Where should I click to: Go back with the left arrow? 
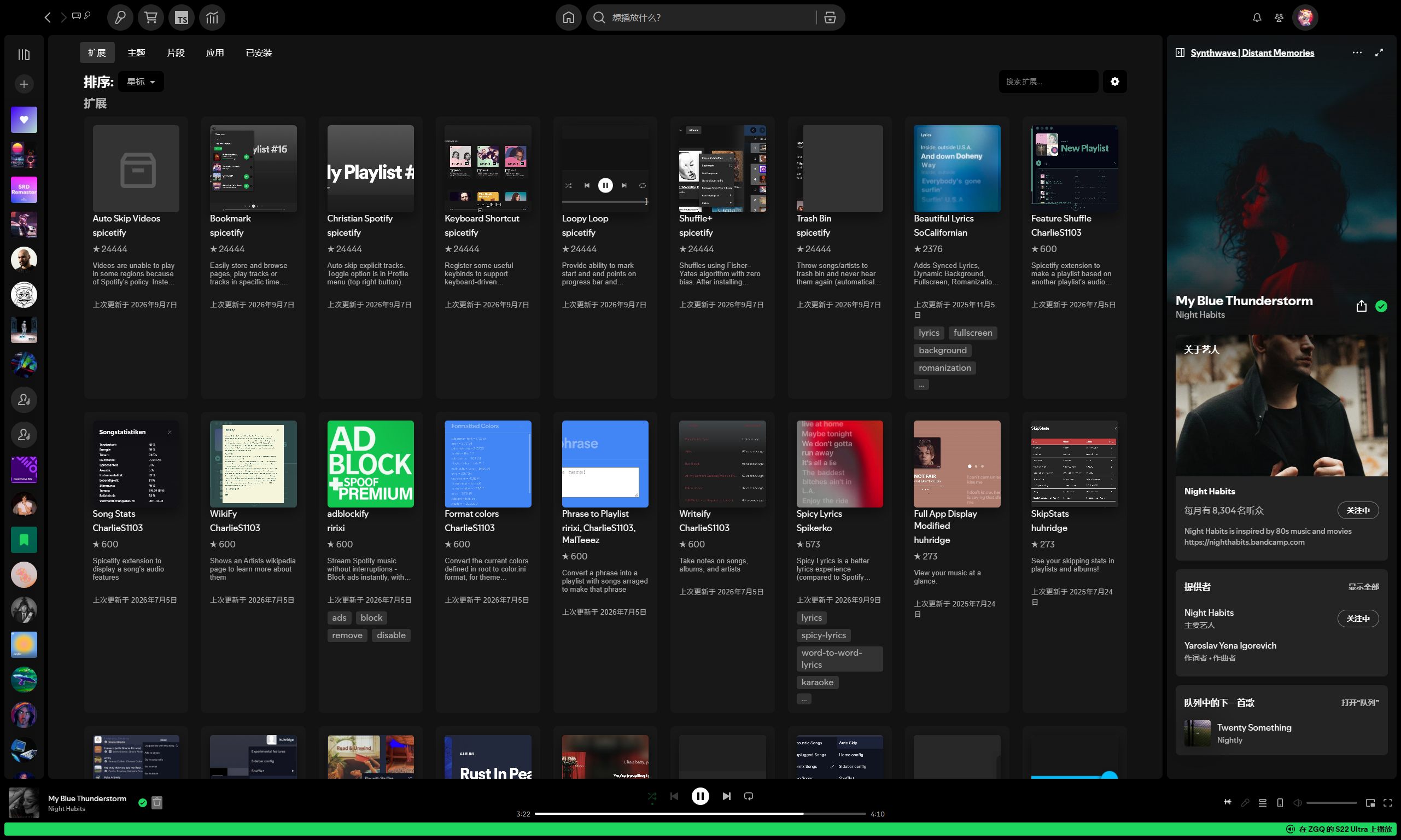click(x=48, y=17)
